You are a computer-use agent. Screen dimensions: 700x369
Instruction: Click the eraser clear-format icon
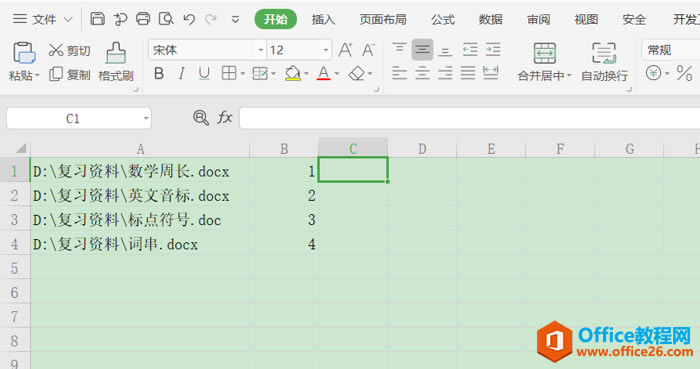tap(357, 73)
